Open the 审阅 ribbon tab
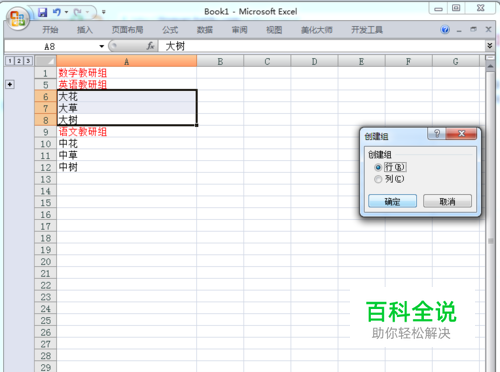This screenshot has height=372, width=500. tap(239, 30)
